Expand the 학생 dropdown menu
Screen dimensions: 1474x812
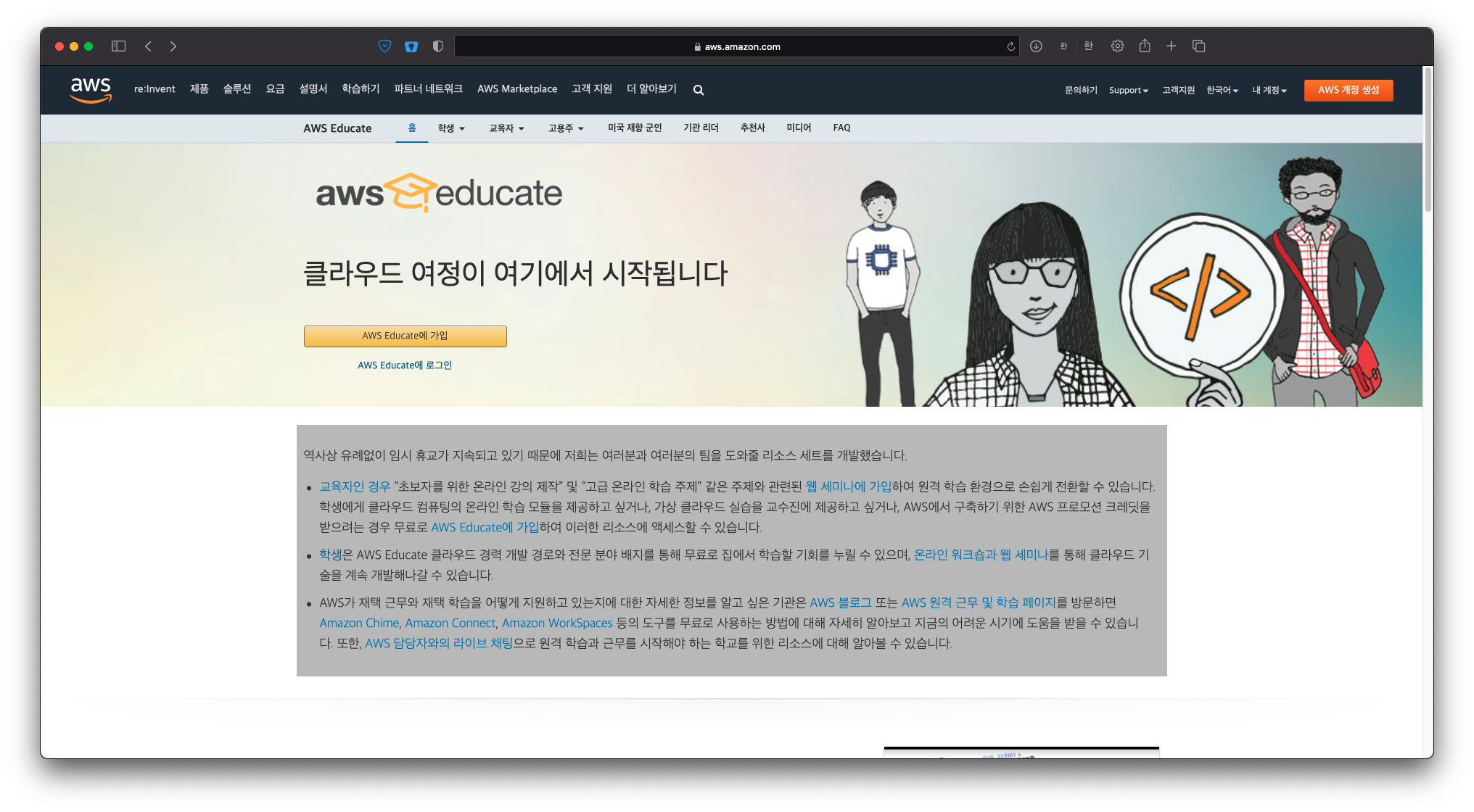[x=450, y=128]
